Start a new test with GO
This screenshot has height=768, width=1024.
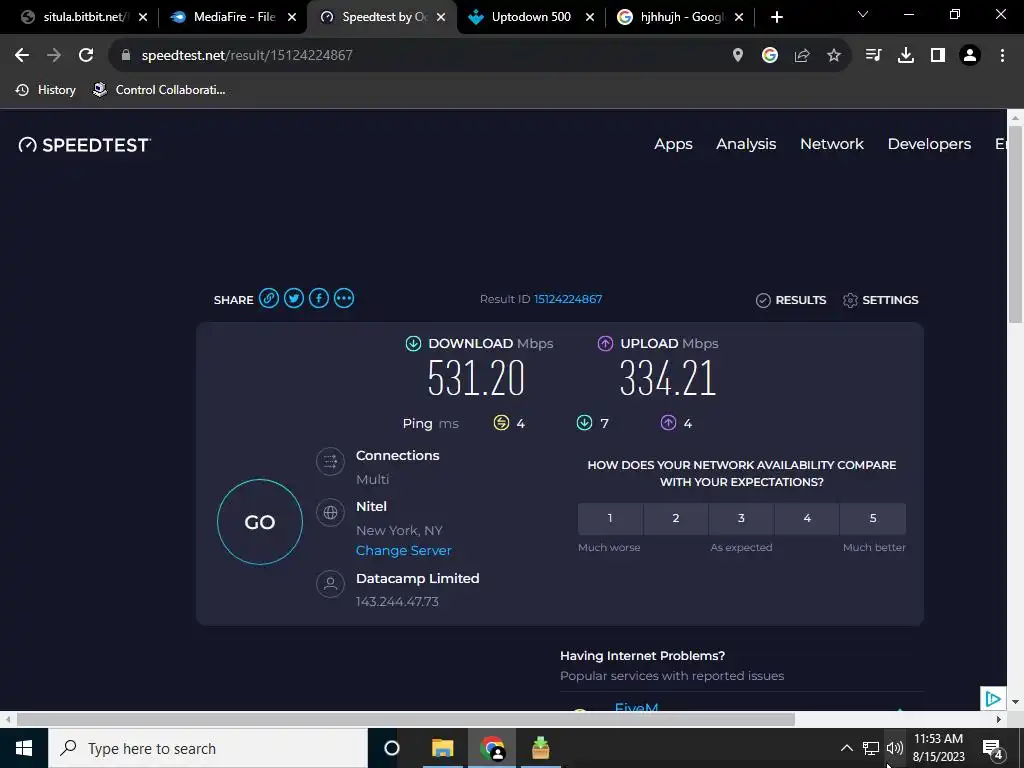click(260, 522)
